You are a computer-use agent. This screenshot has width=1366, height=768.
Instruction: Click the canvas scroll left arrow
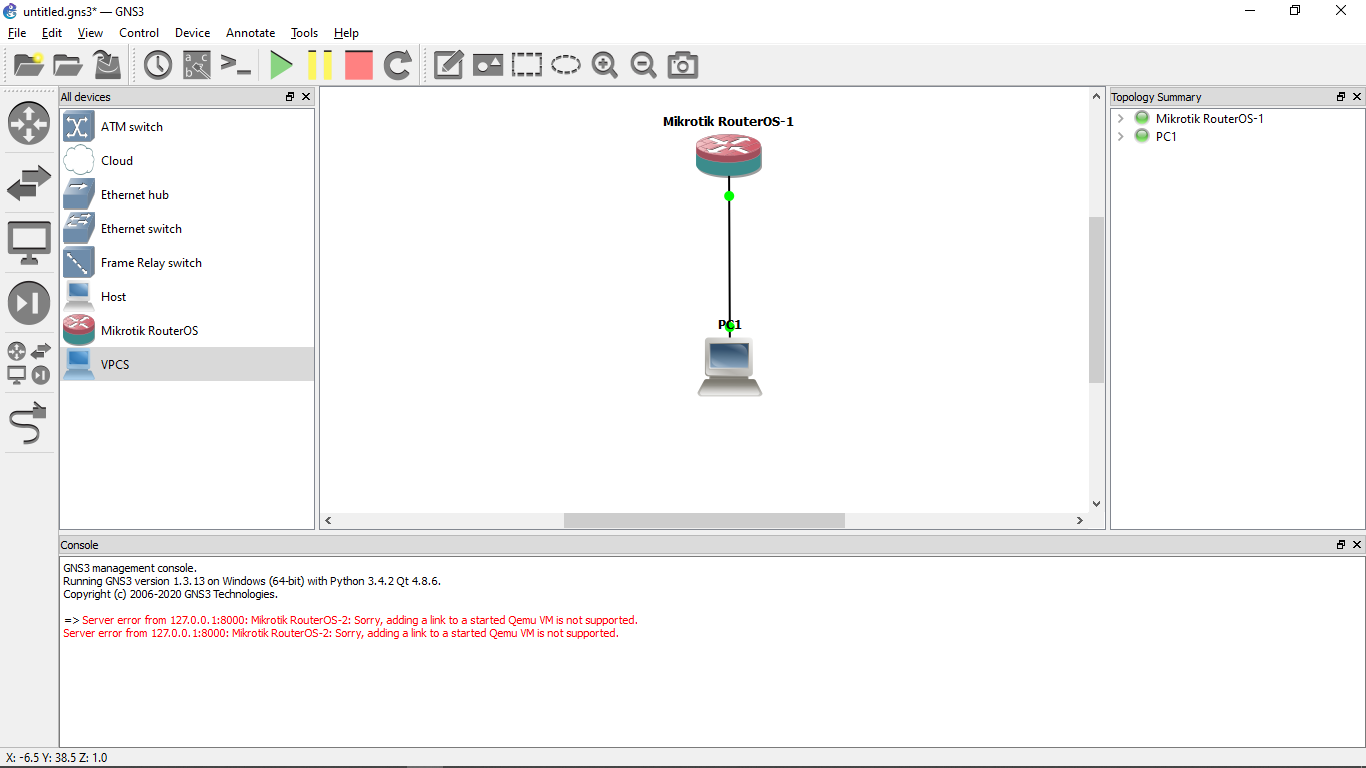pos(328,521)
